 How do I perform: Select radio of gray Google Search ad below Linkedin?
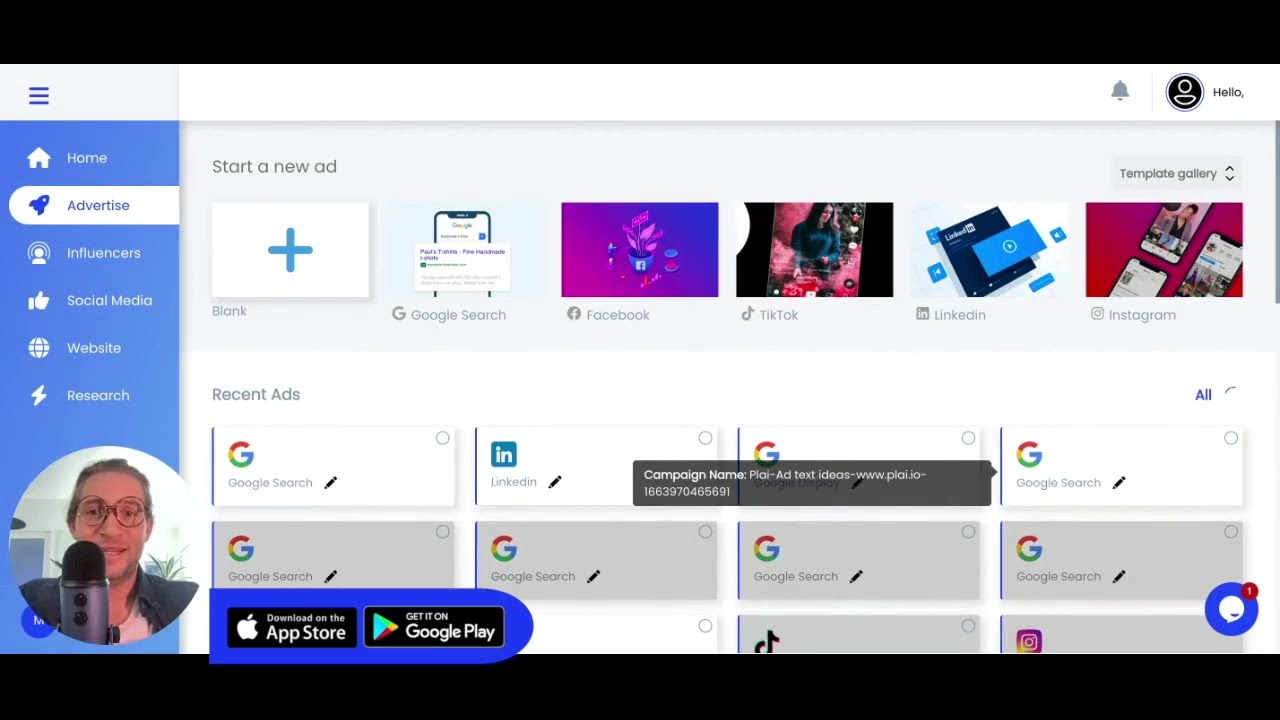click(x=705, y=532)
